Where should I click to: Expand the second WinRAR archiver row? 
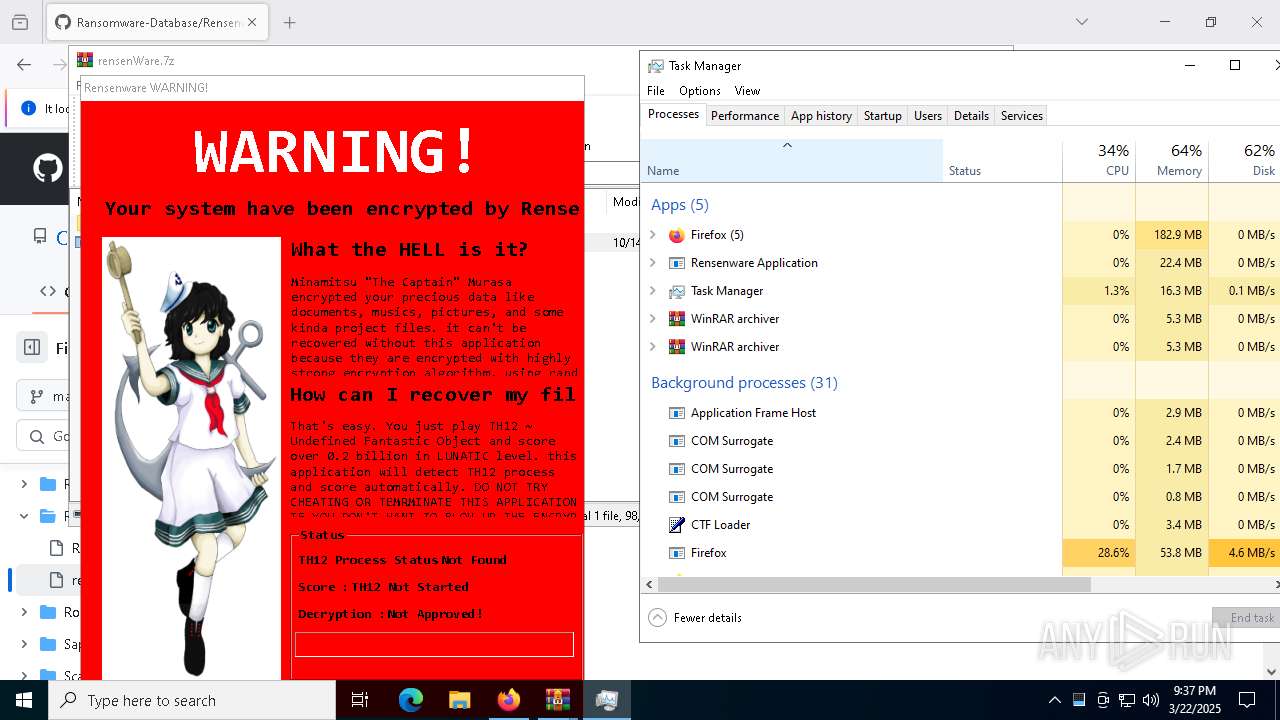tap(652, 347)
